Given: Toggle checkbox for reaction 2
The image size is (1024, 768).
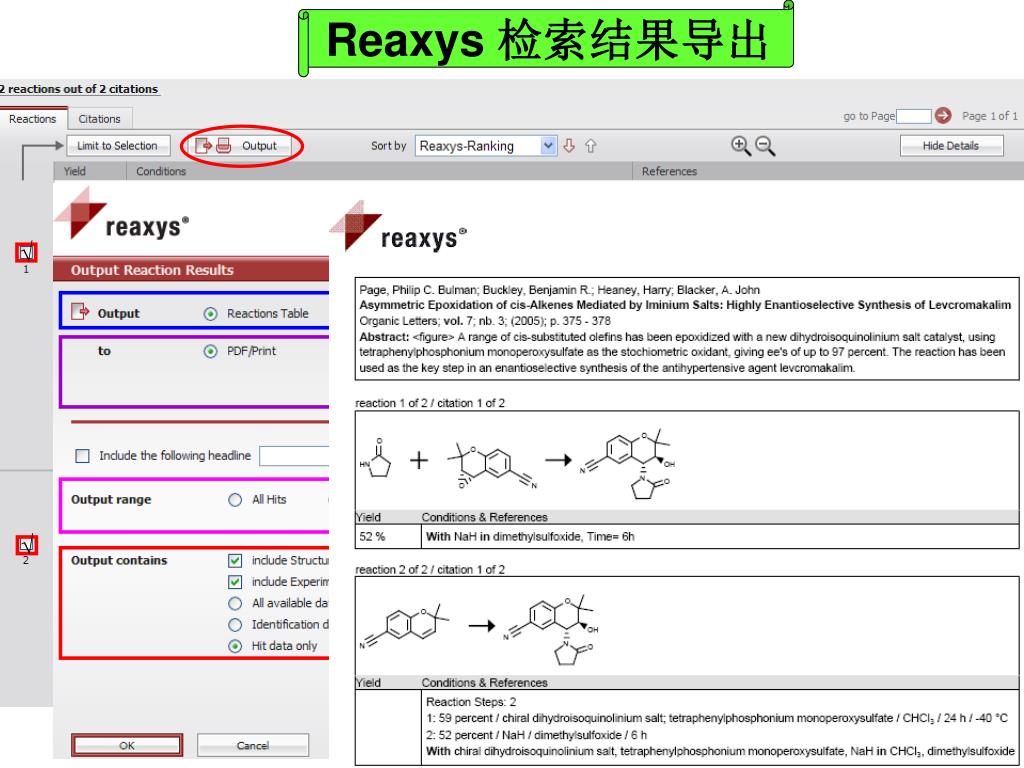Looking at the screenshot, I should pos(26,545).
